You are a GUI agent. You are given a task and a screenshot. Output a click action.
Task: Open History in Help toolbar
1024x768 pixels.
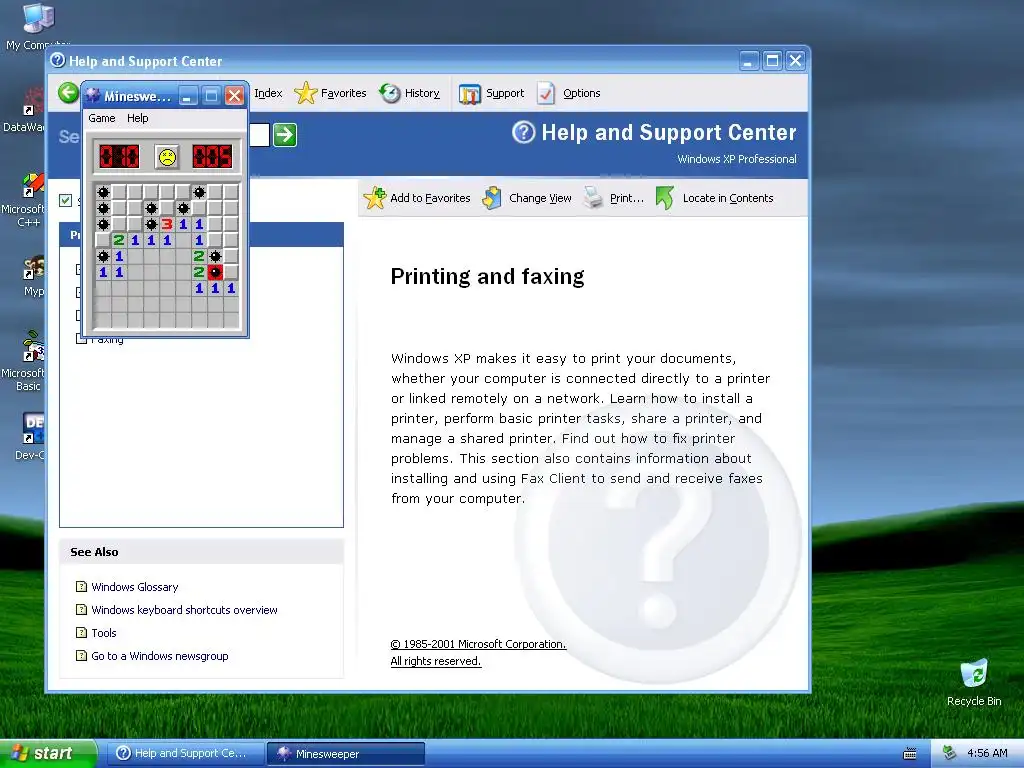coord(422,93)
